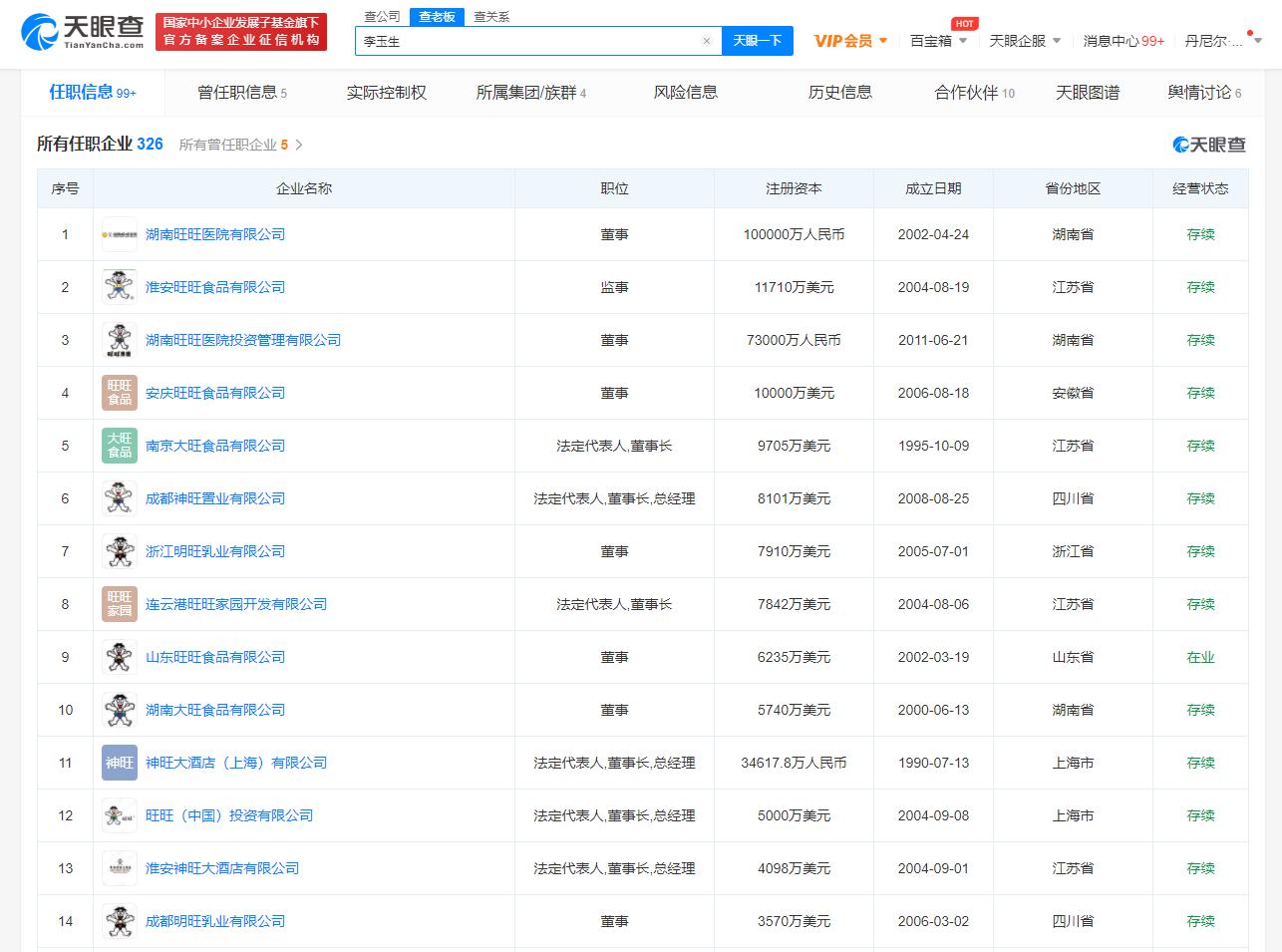Click the mascot logo of 淮安旺旺食品有限公司
Viewport: 1282px width, 952px height.
click(119, 286)
